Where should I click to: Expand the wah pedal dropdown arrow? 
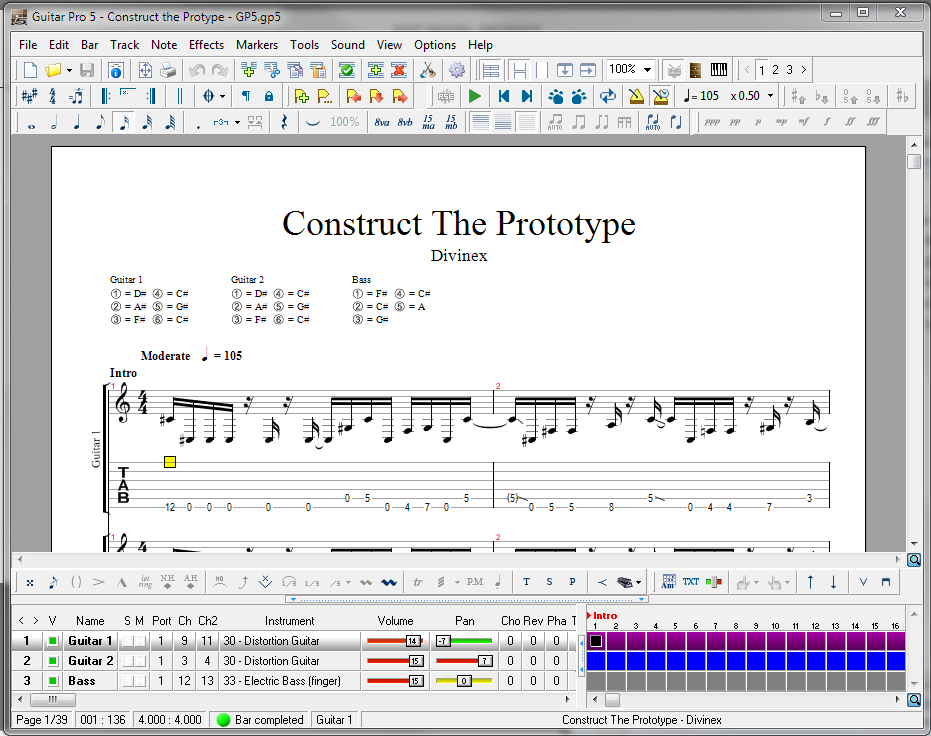(638, 583)
